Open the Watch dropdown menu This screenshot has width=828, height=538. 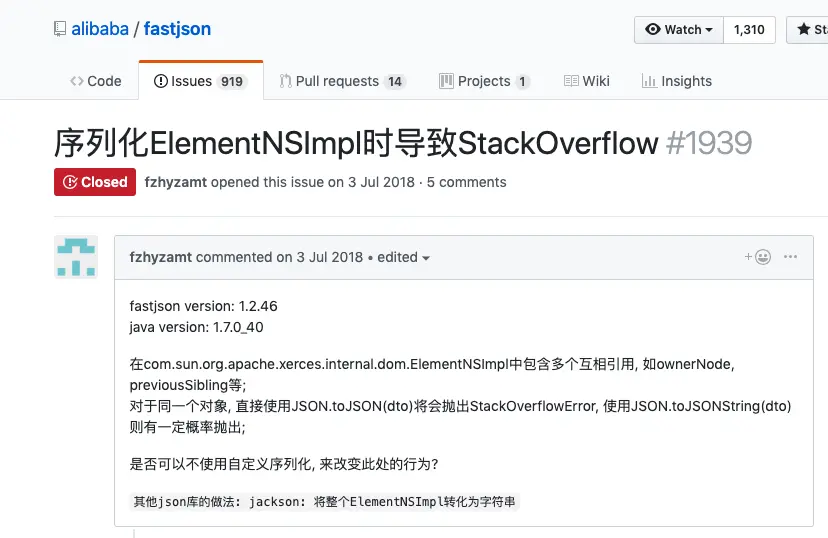click(x=679, y=30)
